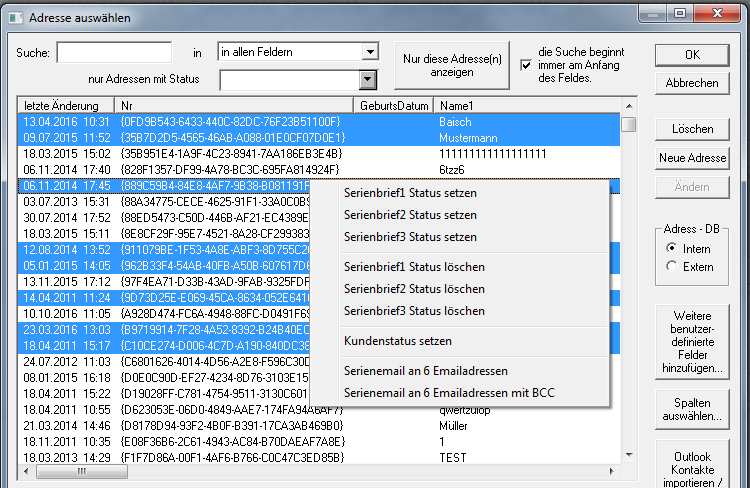This screenshot has height=488, width=750.
Task: Click the window icon in title bar
Action: 14,17
